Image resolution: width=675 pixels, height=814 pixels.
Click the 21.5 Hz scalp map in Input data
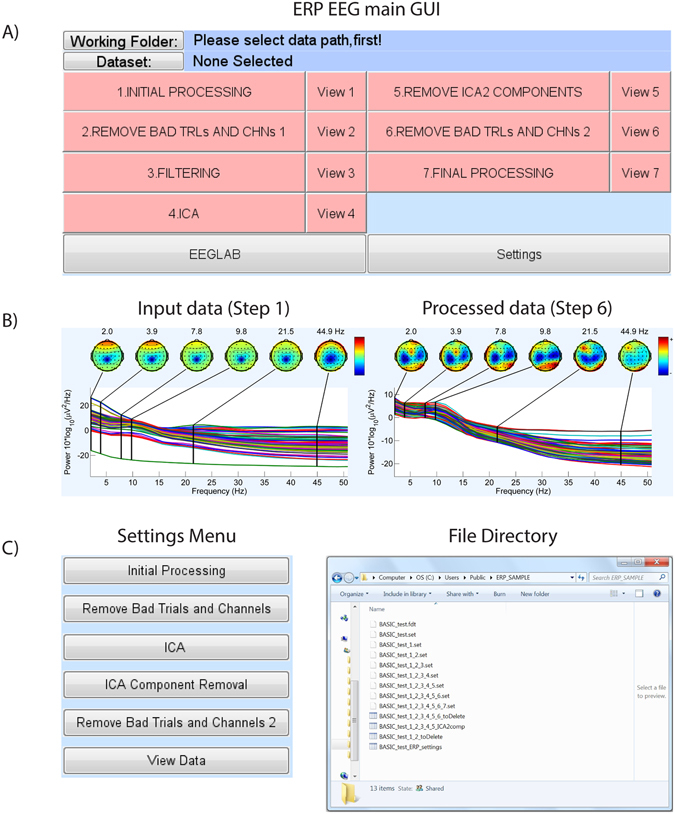pos(286,356)
